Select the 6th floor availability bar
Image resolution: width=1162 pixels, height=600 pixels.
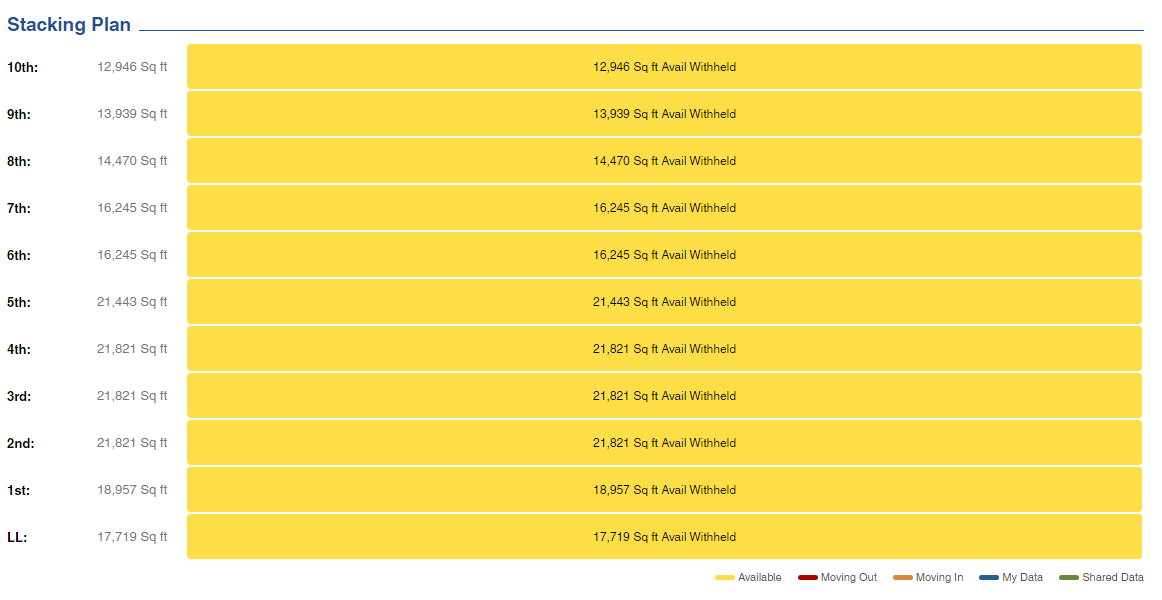point(664,255)
